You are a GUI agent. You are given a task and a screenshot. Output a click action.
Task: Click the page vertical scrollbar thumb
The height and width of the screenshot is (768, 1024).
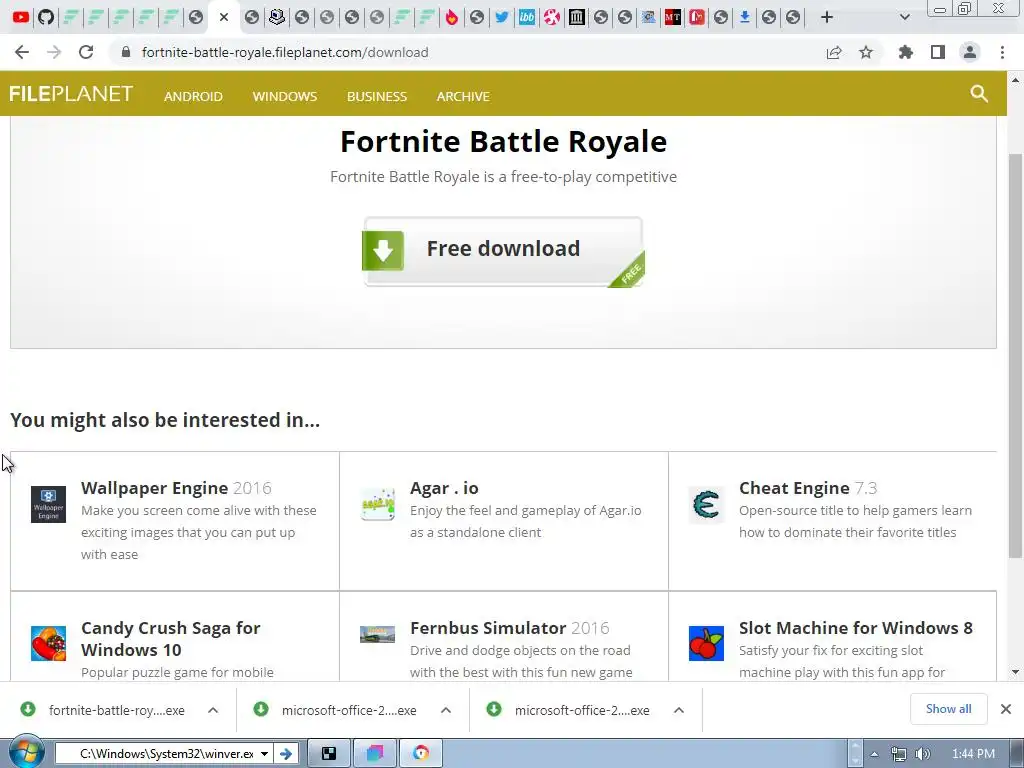pyautogui.click(x=1015, y=356)
